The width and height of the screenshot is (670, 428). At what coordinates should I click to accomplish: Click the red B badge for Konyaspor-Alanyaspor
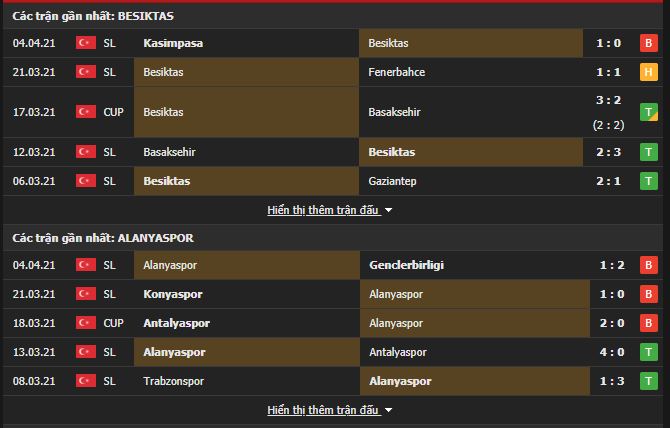[648, 294]
